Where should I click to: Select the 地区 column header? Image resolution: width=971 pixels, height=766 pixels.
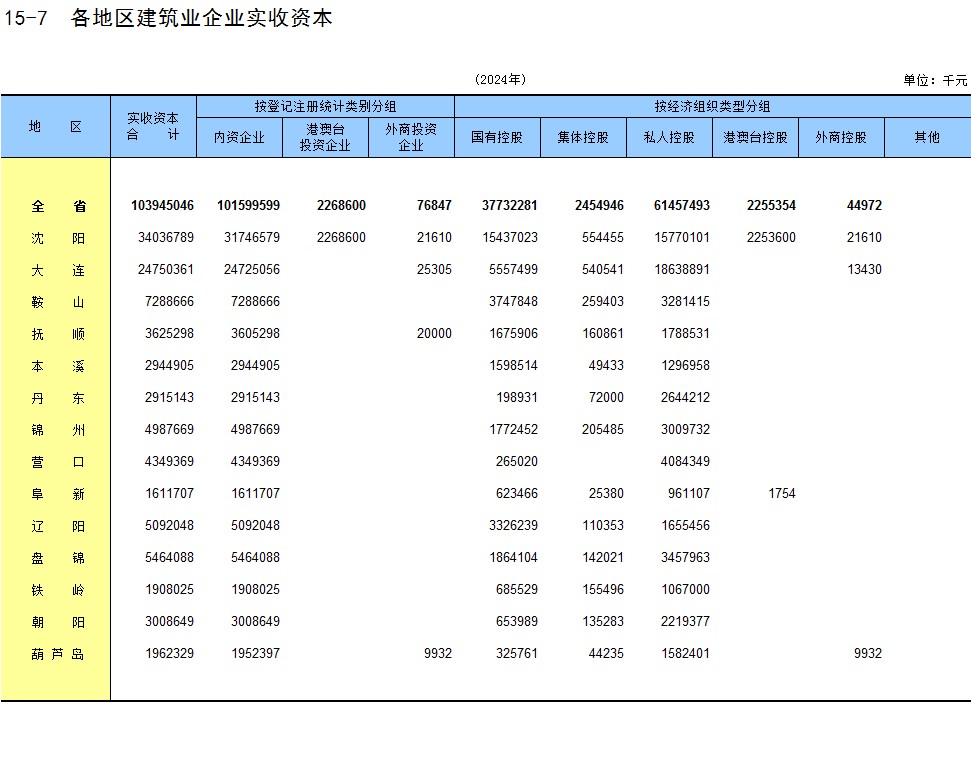(x=55, y=127)
